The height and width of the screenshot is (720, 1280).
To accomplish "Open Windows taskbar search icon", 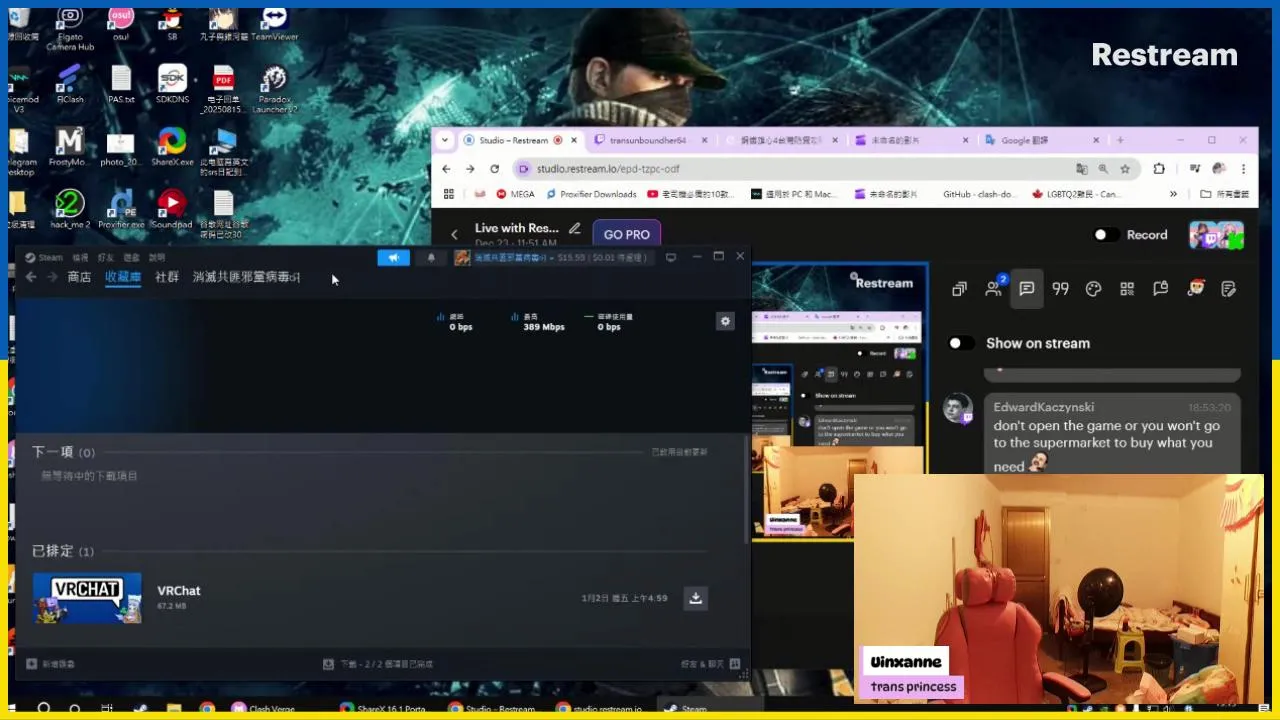I will tap(44, 709).
